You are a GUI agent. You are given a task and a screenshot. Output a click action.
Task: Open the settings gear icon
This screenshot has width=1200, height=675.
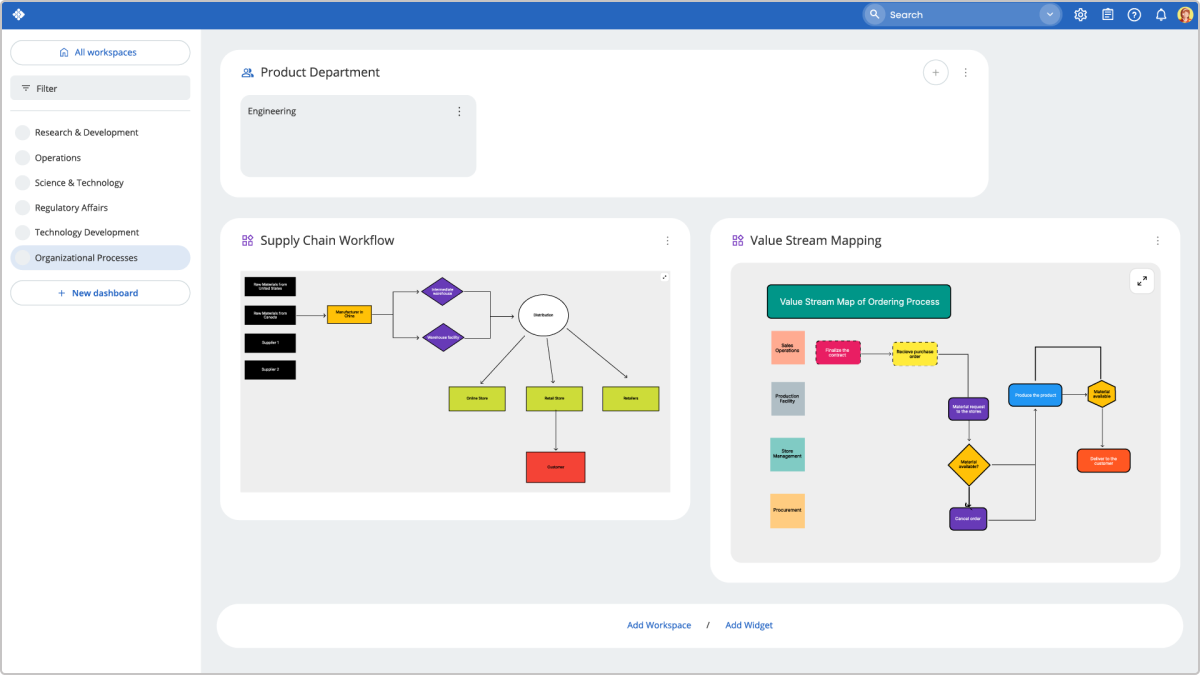[x=1080, y=15]
